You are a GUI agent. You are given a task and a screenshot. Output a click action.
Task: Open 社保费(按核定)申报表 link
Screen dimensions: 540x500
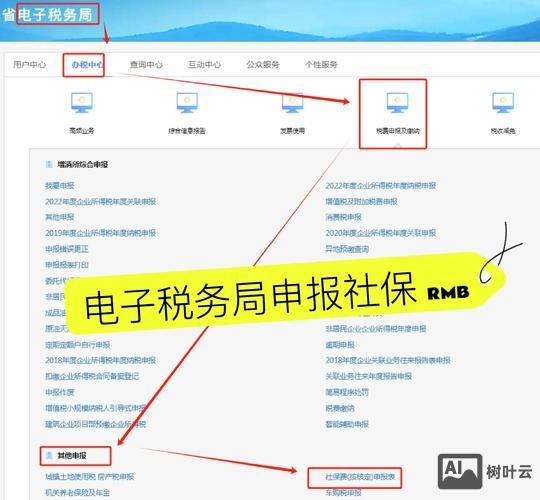point(360,477)
